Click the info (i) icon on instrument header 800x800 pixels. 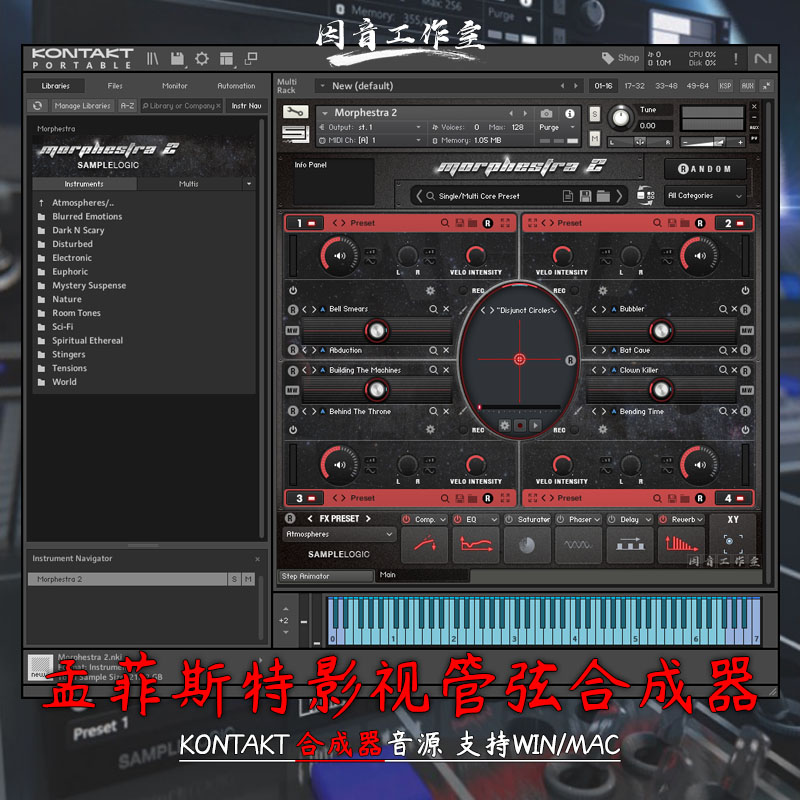point(570,113)
